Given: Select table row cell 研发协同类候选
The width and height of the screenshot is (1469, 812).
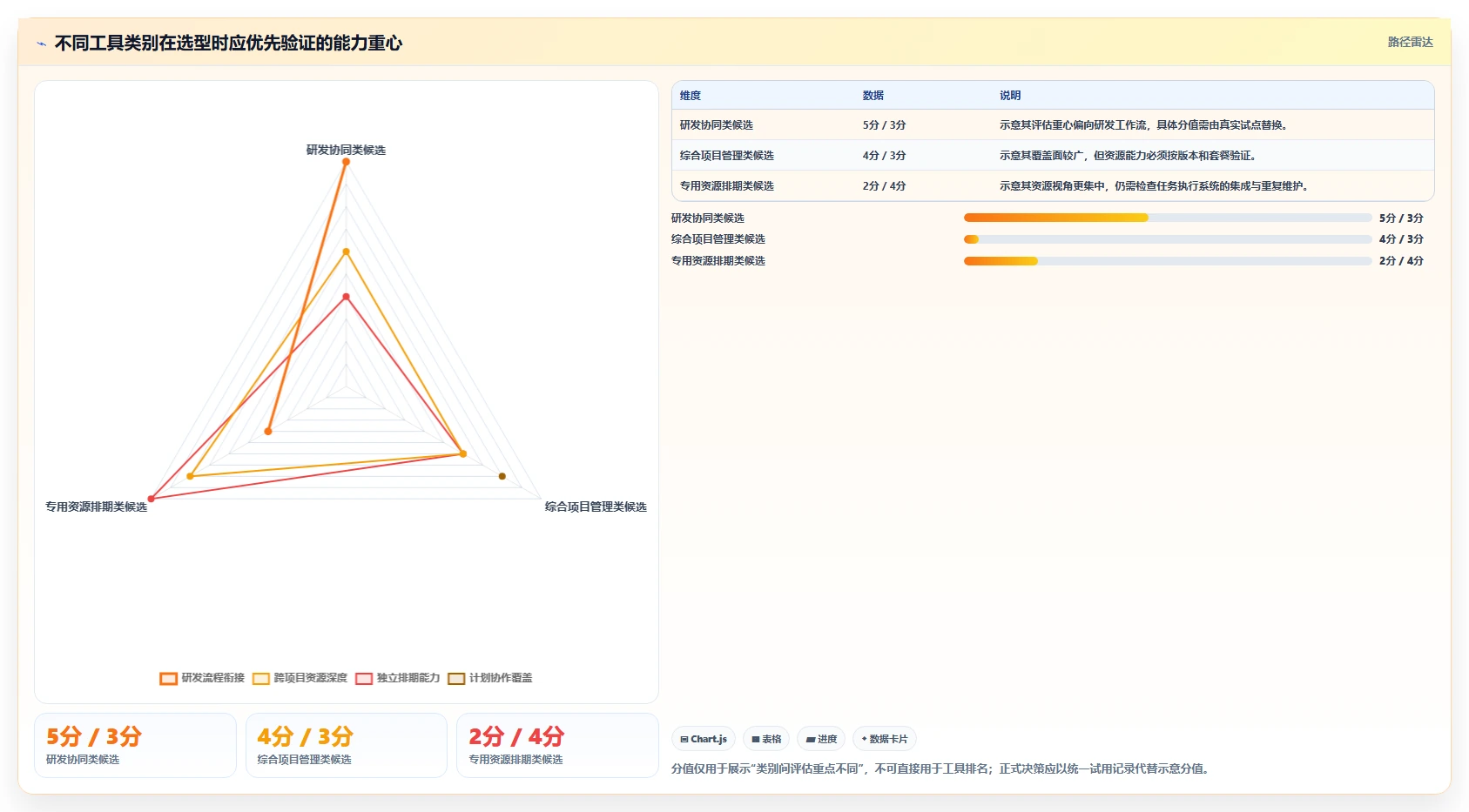Looking at the screenshot, I should (717, 125).
